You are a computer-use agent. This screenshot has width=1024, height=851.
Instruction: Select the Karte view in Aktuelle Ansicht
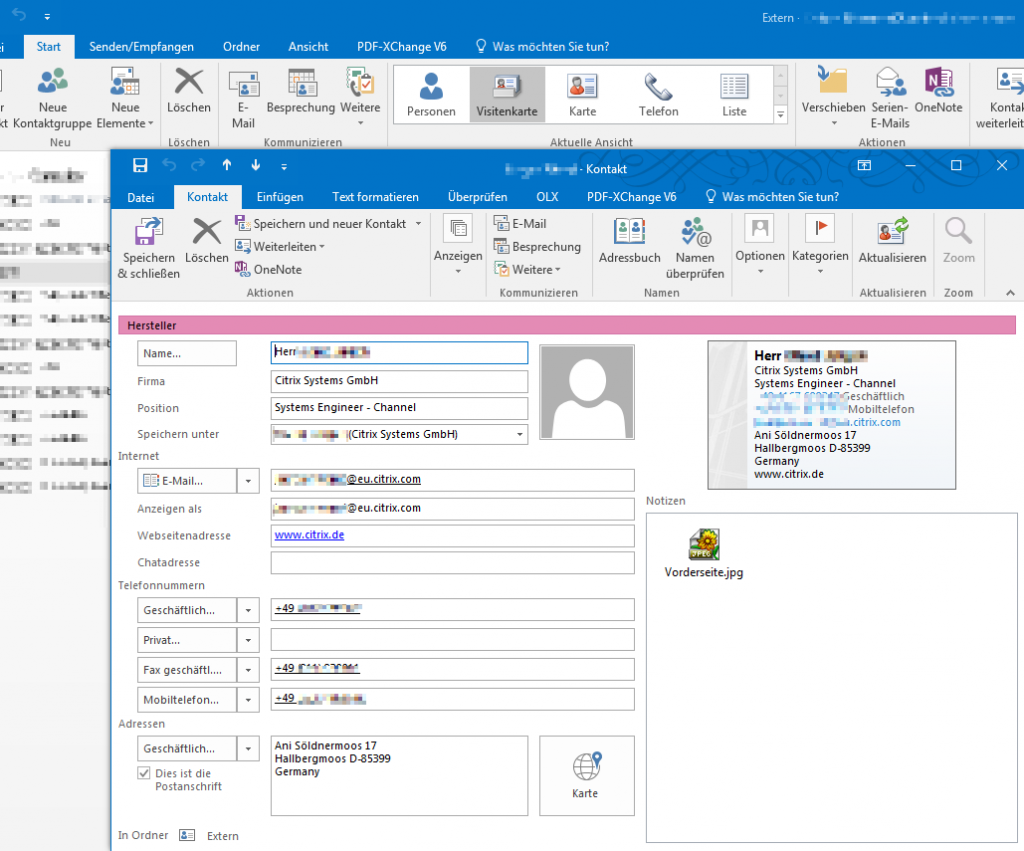coord(583,94)
